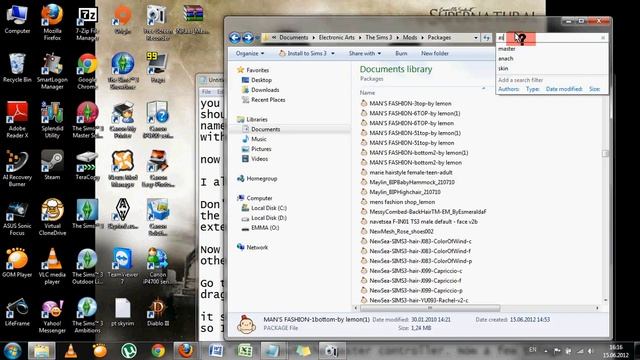Click Burn toolbar button
Viewport: 640px width, 360px height.
[401, 53]
